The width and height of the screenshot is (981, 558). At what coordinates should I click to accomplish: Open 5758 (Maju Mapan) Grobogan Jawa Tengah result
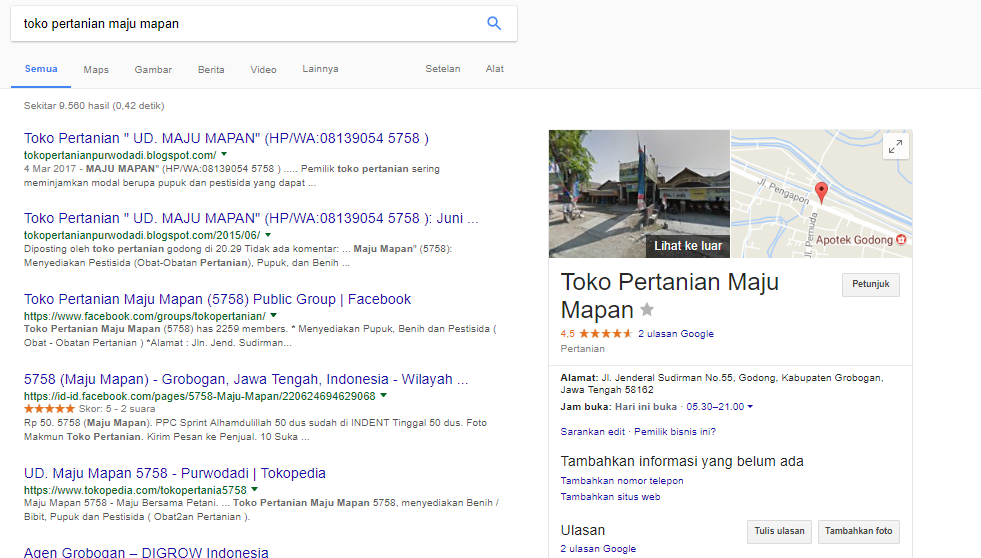[x=246, y=379]
